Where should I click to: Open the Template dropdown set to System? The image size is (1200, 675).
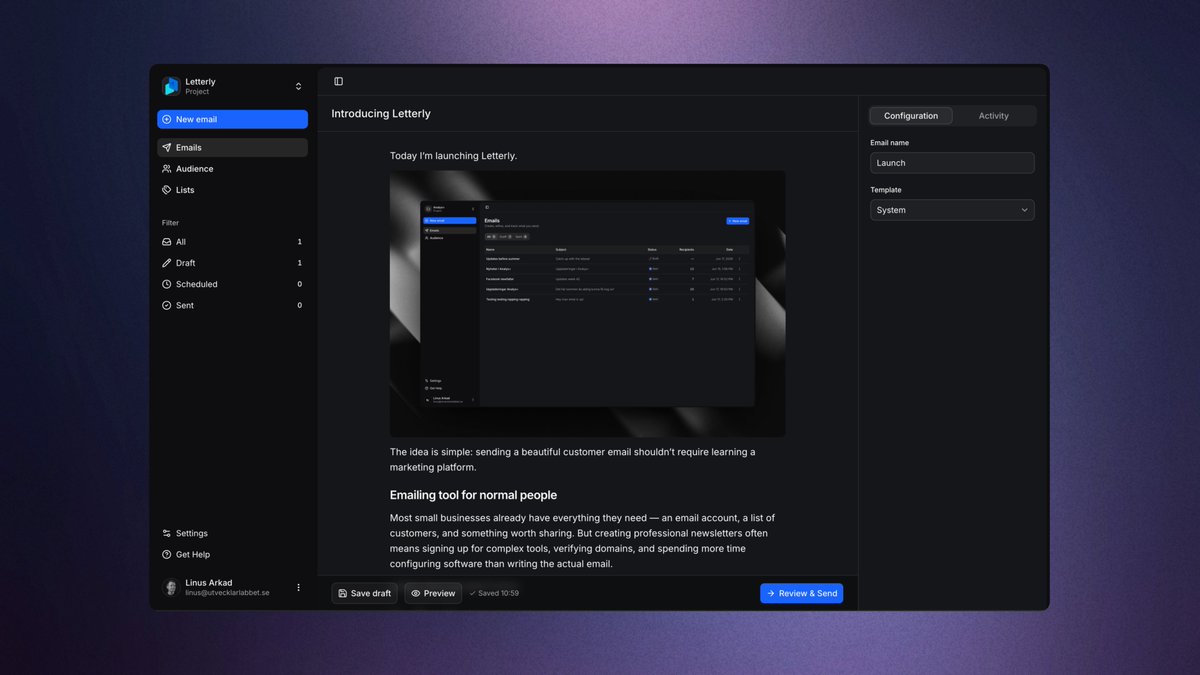pyautogui.click(x=952, y=210)
